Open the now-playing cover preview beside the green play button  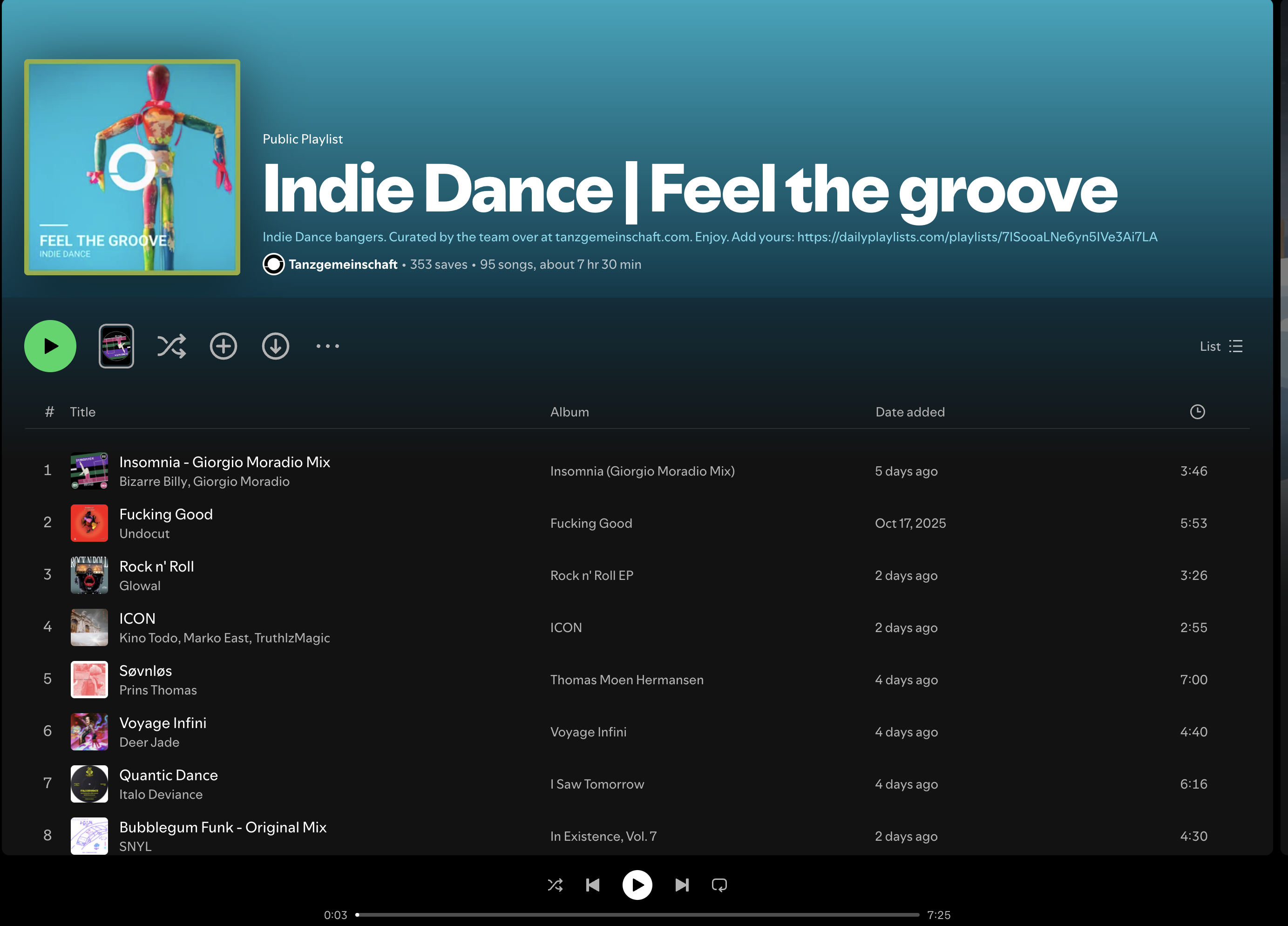click(116, 346)
